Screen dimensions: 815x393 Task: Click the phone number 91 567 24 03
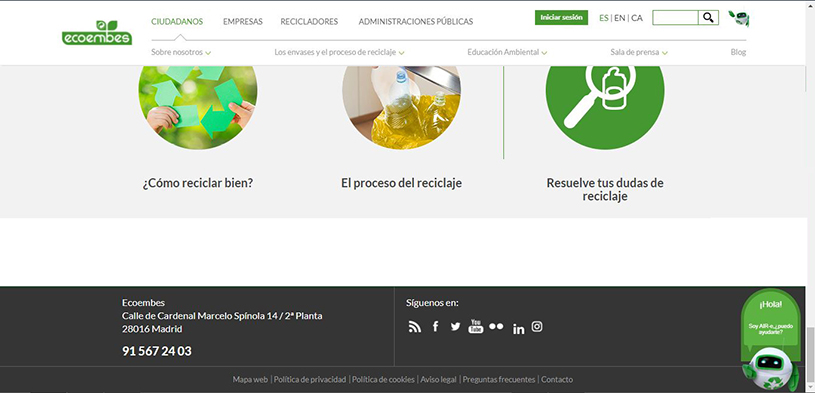click(x=157, y=351)
